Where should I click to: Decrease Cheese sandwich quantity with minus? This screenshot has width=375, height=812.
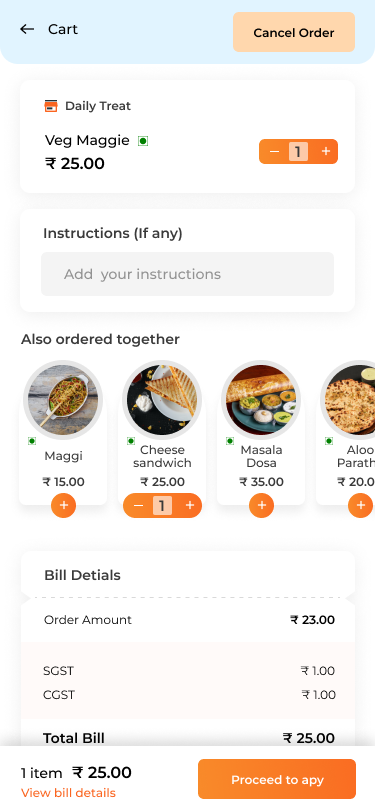[138, 505]
